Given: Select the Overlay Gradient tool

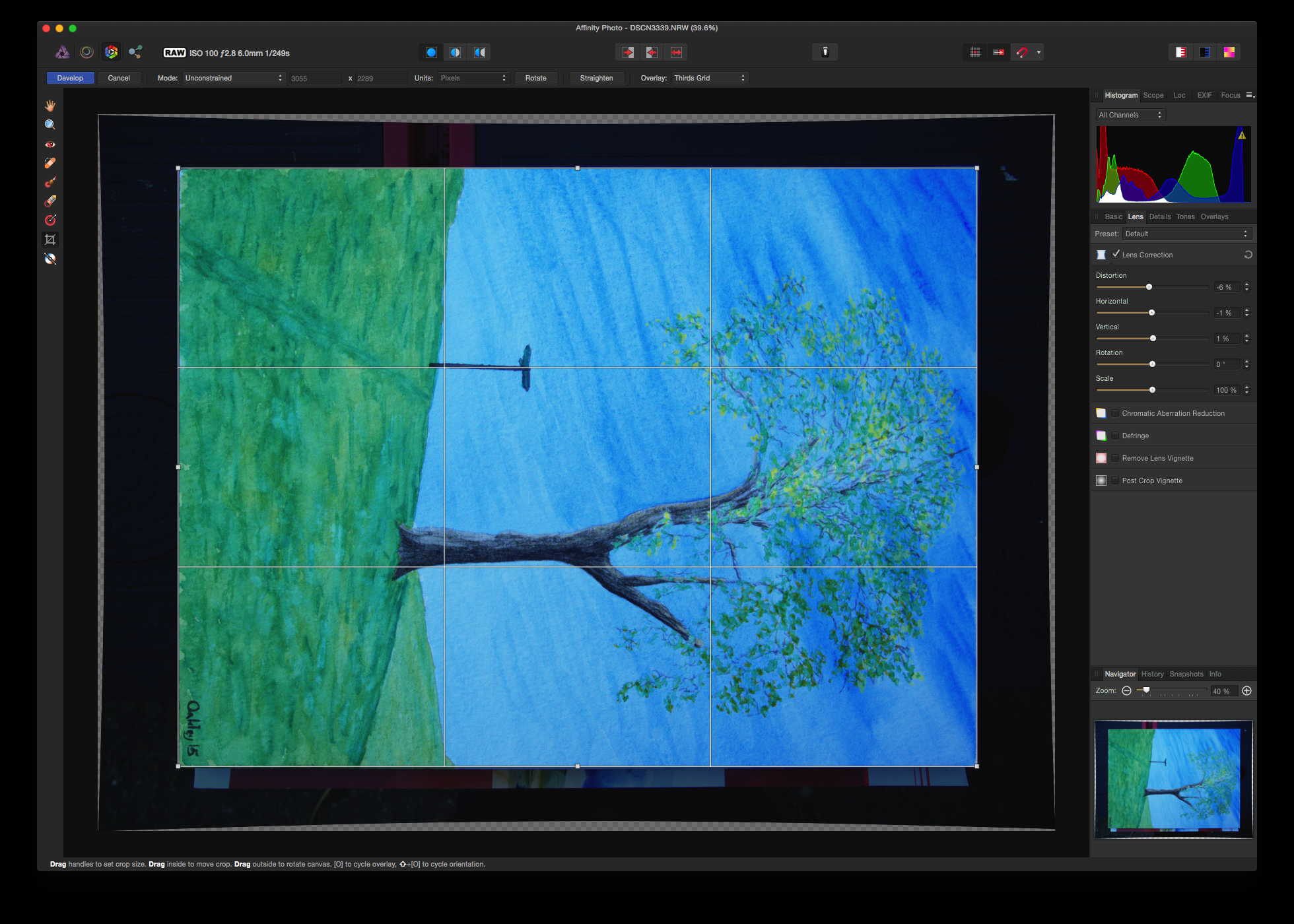Looking at the screenshot, I should click(x=51, y=220).
